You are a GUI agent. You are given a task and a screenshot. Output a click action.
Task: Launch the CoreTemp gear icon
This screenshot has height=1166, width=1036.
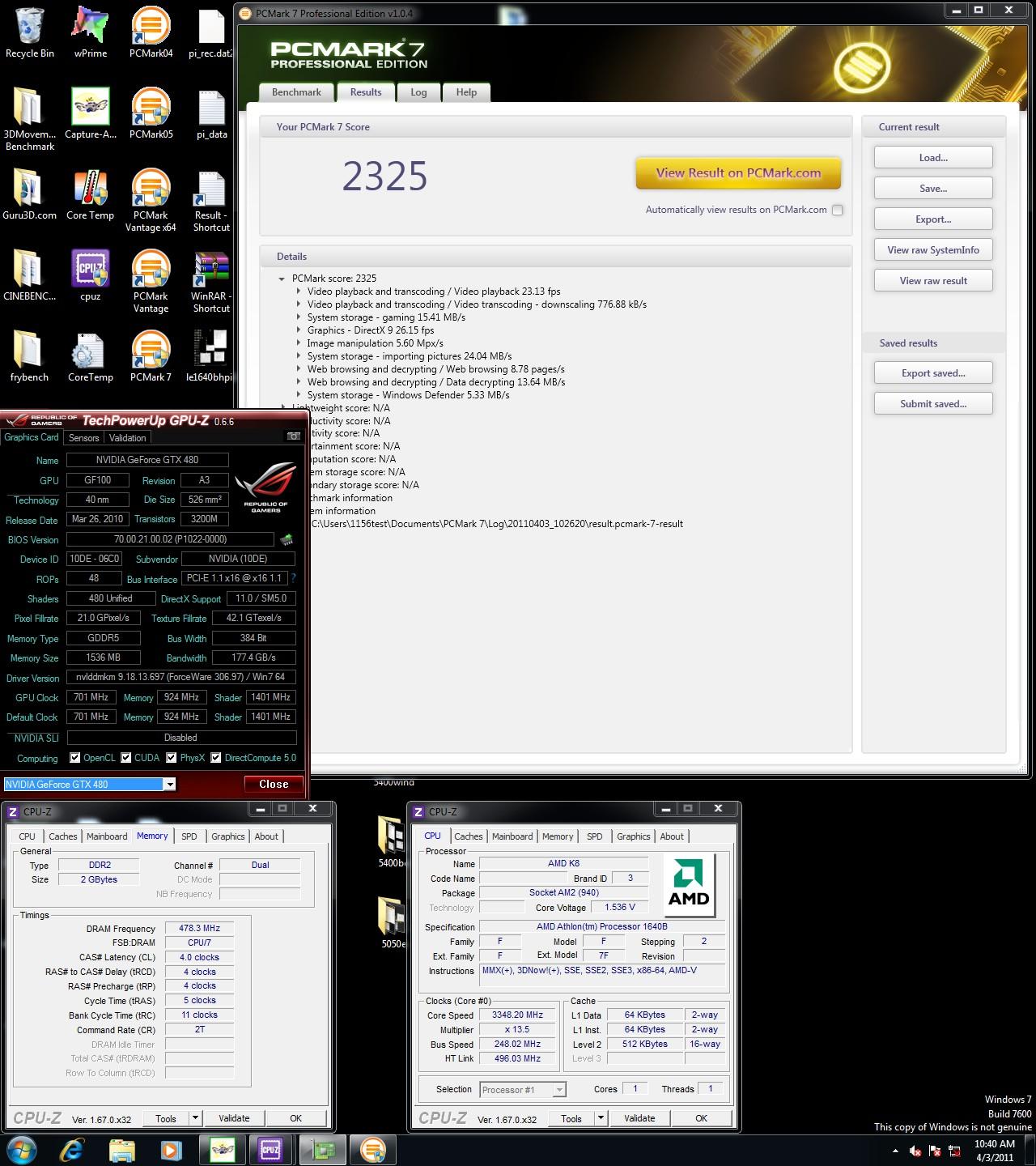[90, 356]
